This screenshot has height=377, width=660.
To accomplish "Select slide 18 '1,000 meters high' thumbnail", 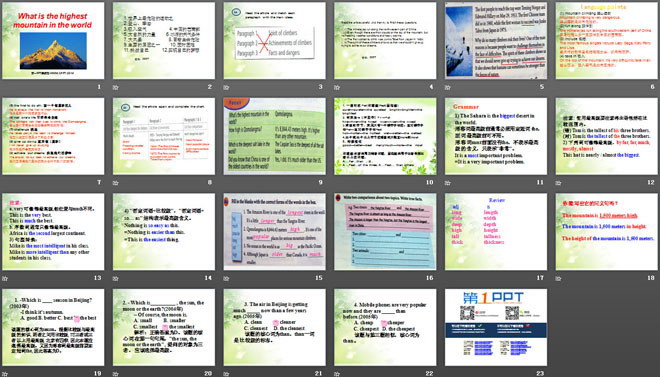I will [607, 231].
